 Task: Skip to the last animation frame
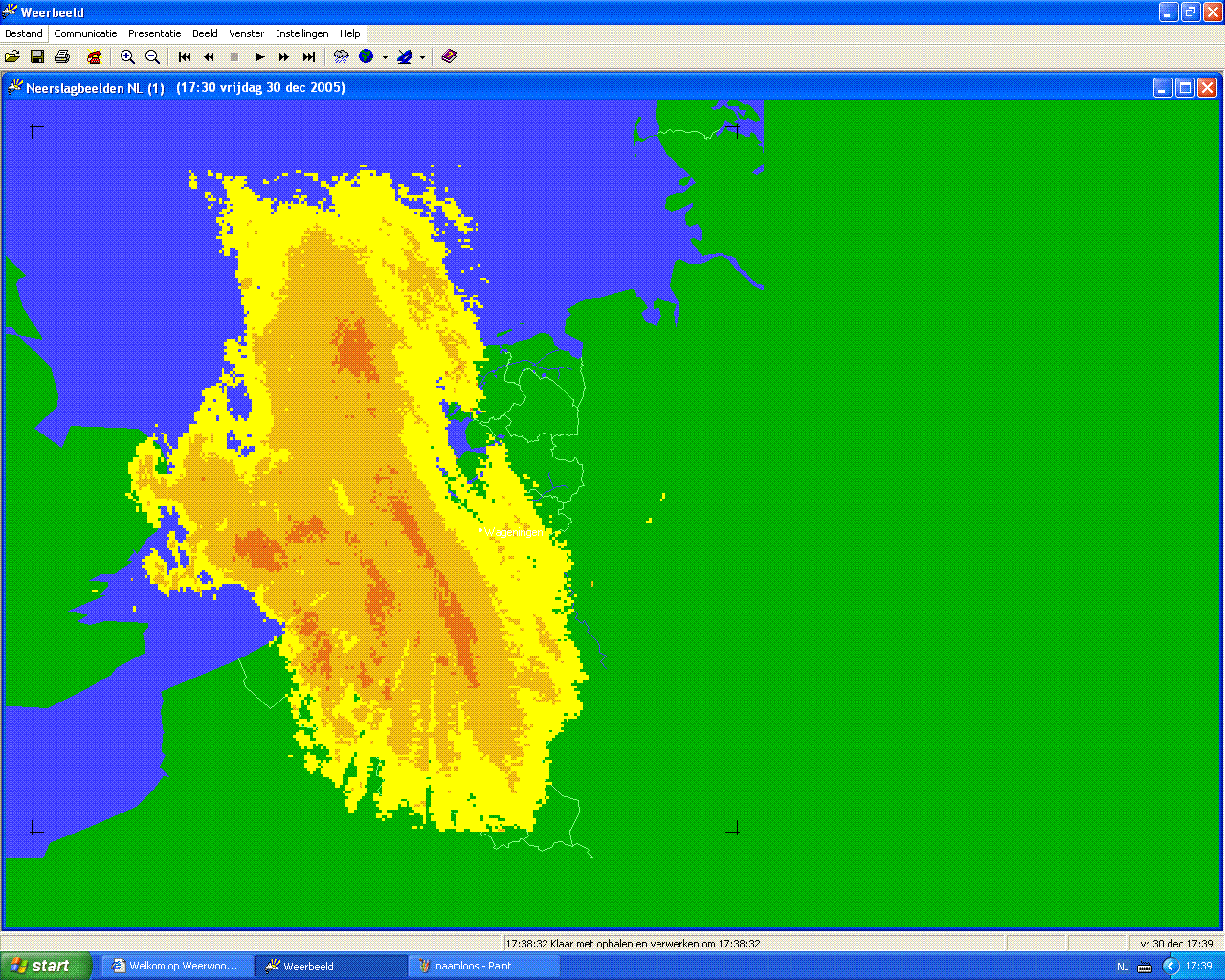coord(309,57)
